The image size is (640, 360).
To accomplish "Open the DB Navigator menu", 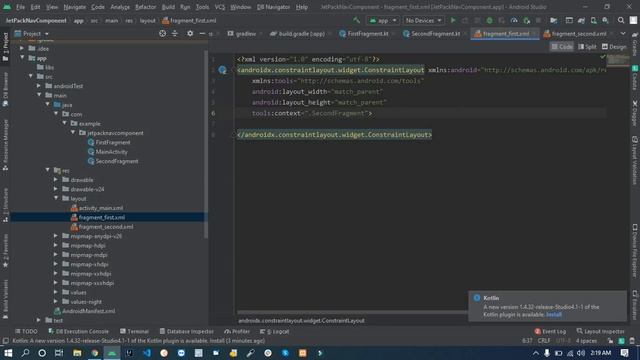I will 273,7.
